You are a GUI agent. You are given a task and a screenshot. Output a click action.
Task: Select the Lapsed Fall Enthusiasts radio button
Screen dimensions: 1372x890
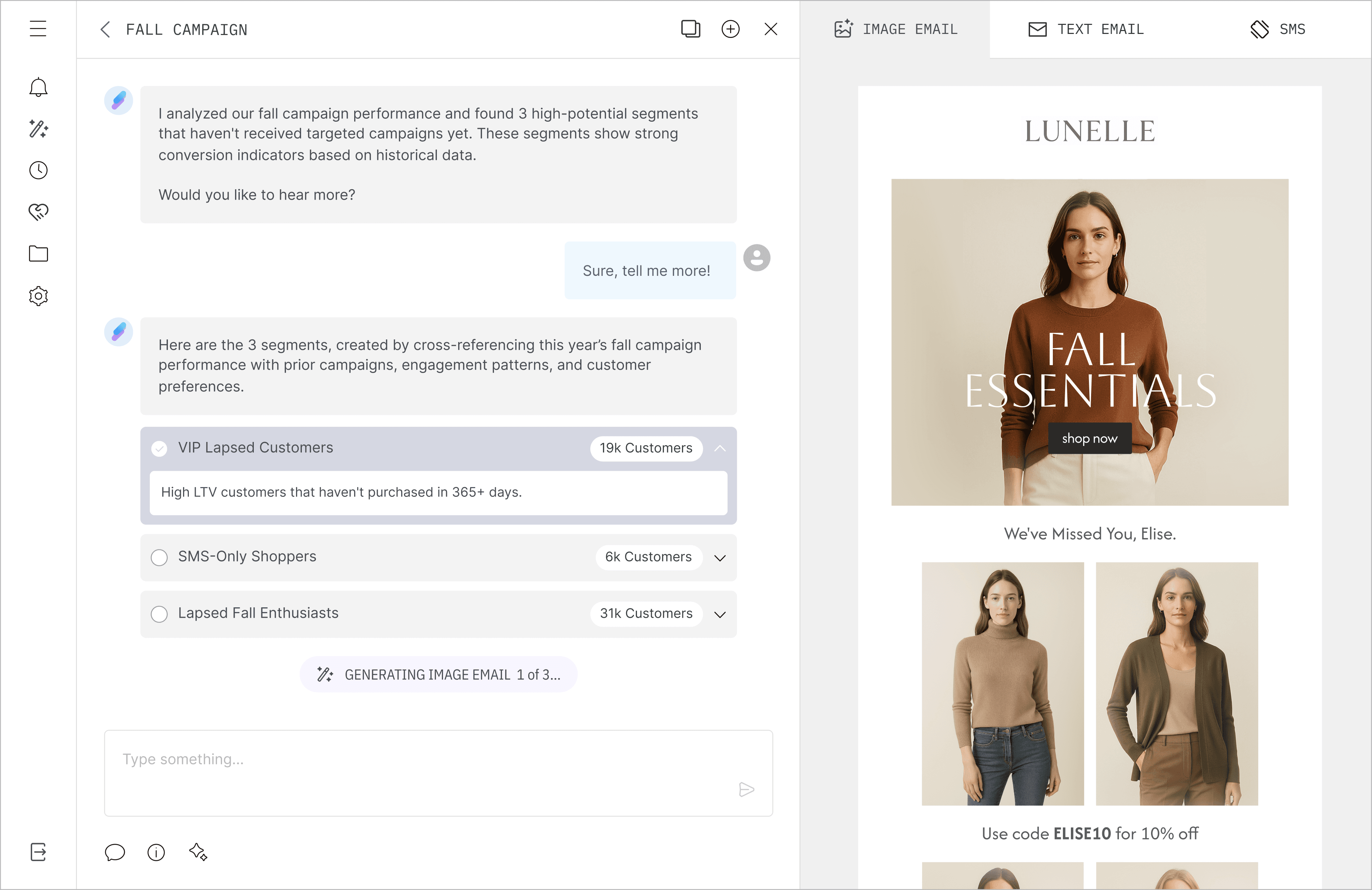[159, 613]
